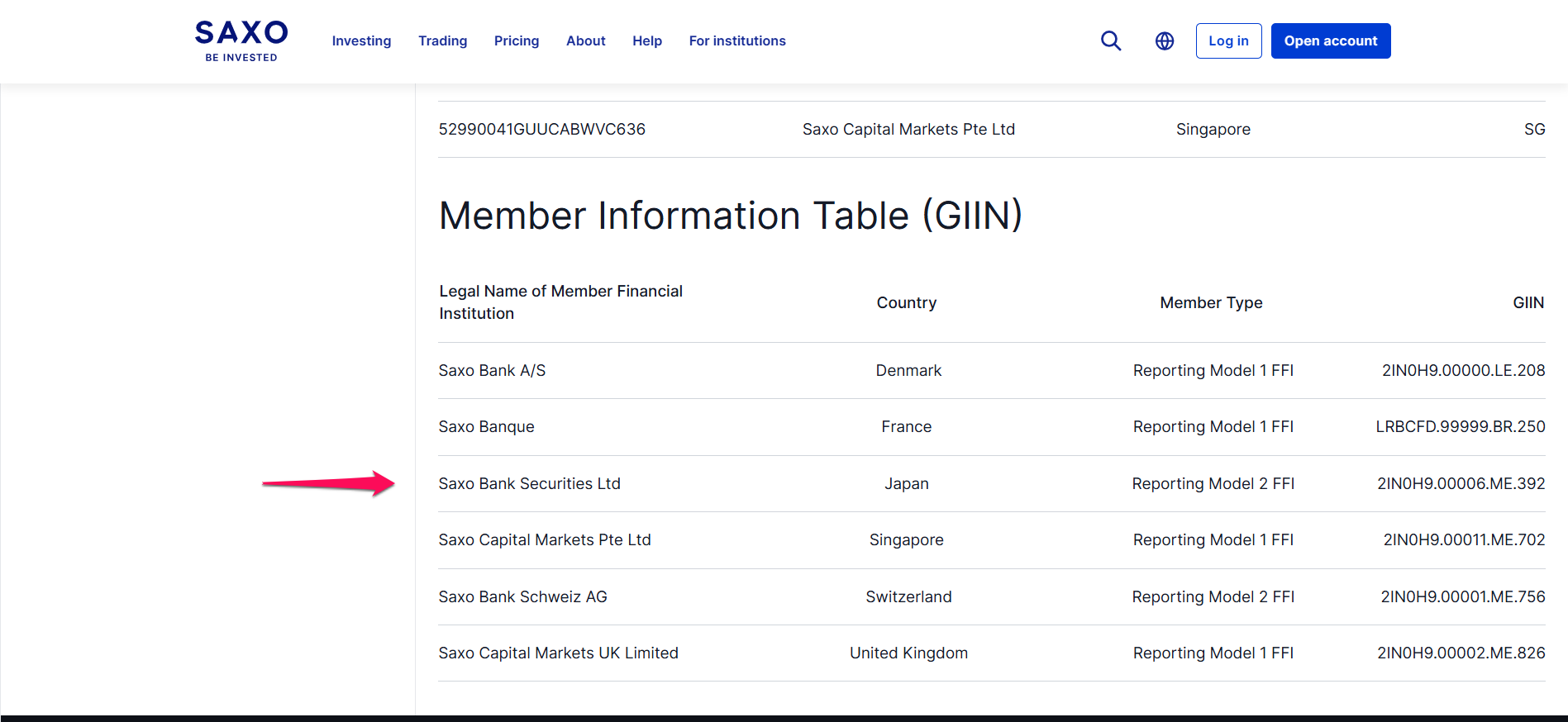Image resolution: width=1568 pixels, height=722 pixels.
Task: Select GIIN 2IN0H9.00011.ME.702
Action: (1464, 539)
